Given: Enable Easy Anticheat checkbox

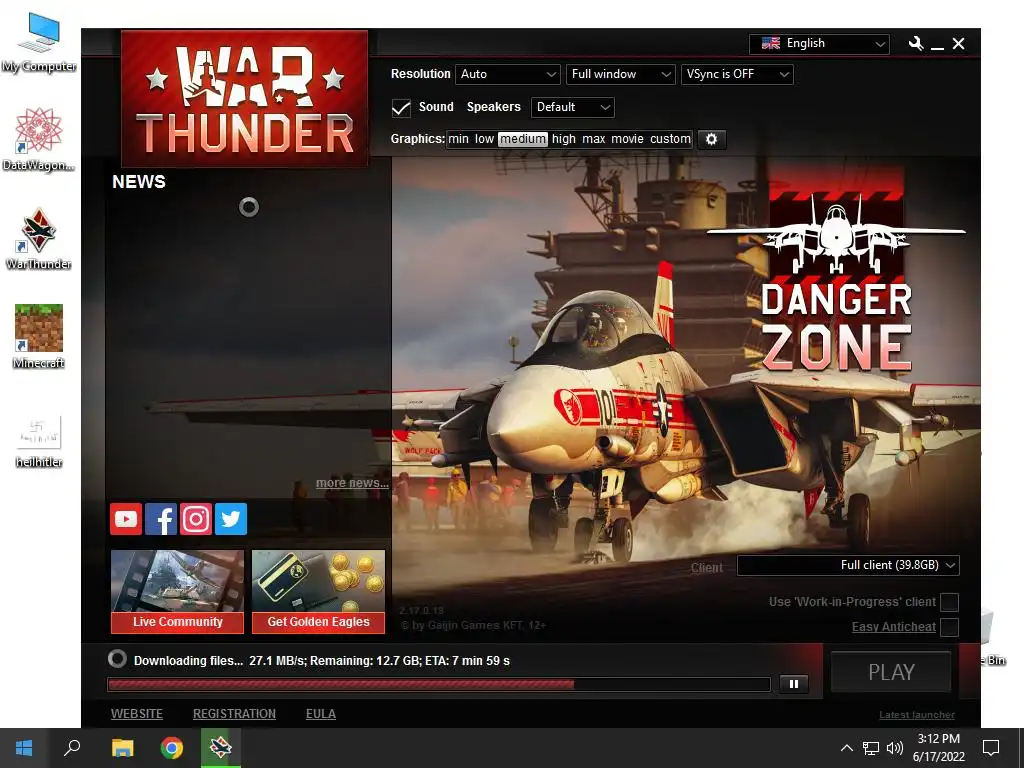Looking at the screenshot, I should tap(949, 627).
